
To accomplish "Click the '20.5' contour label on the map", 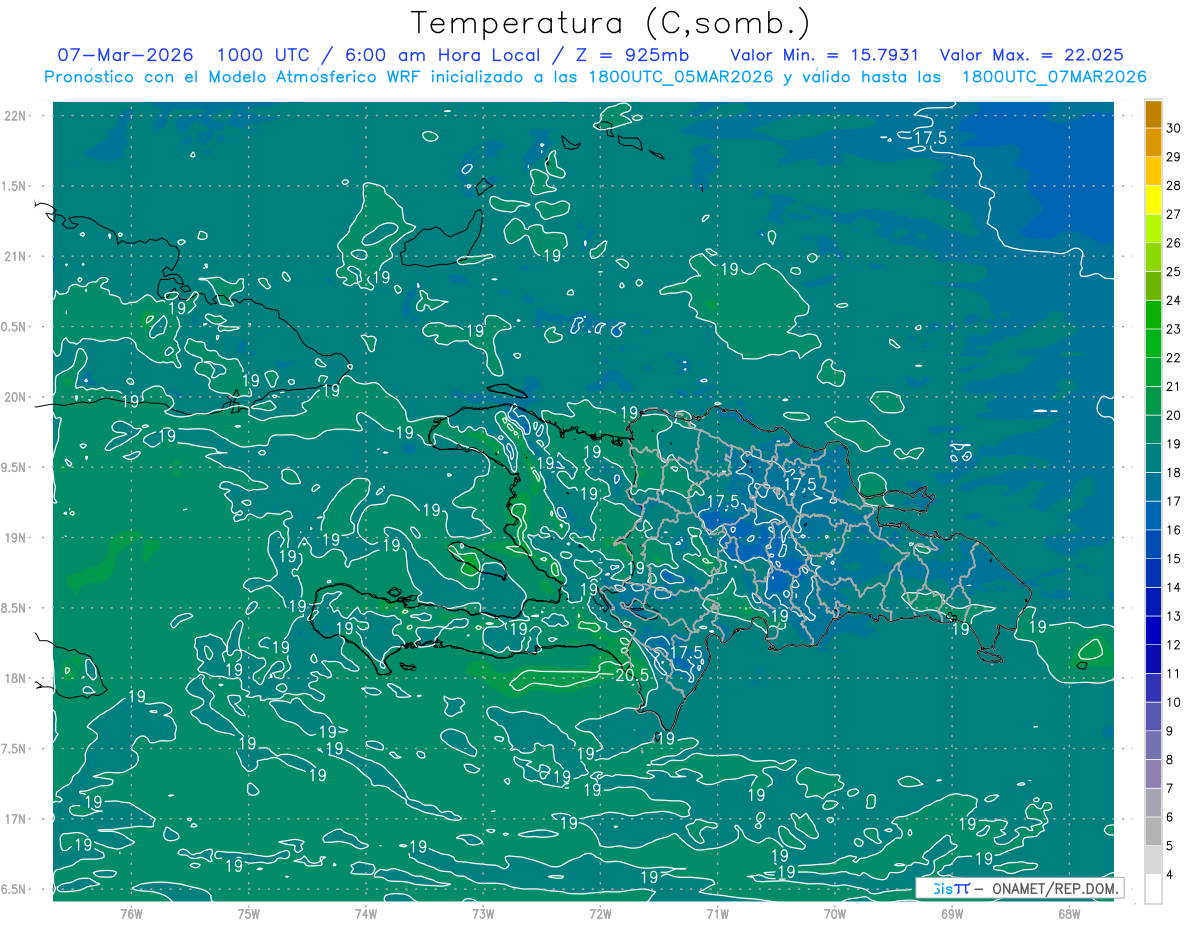I will coord(633,676).
